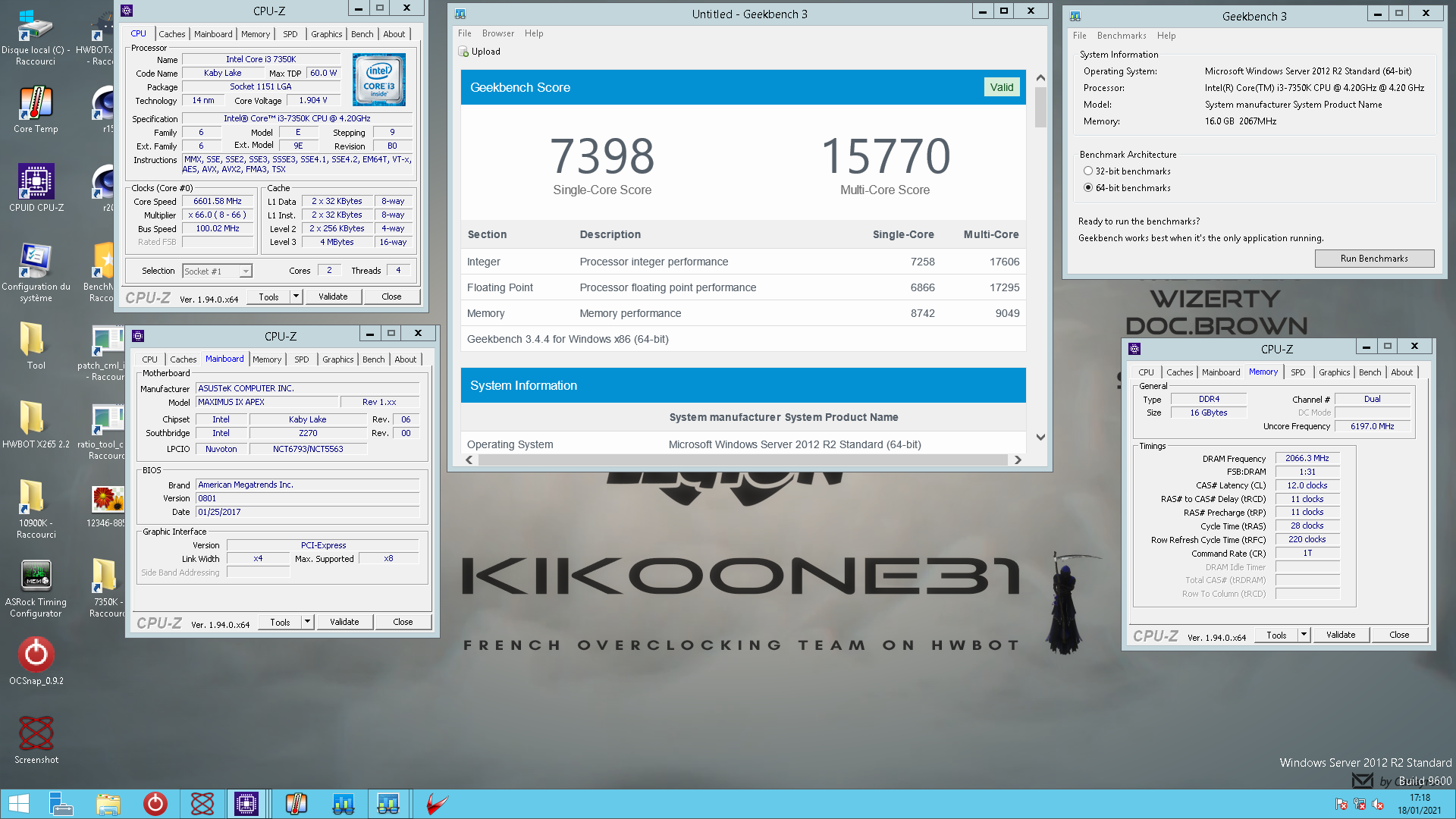The height and width of the screenshot is (819, 1456).
Task: Open Core Temp desktop shortcut
Action: 36,110
